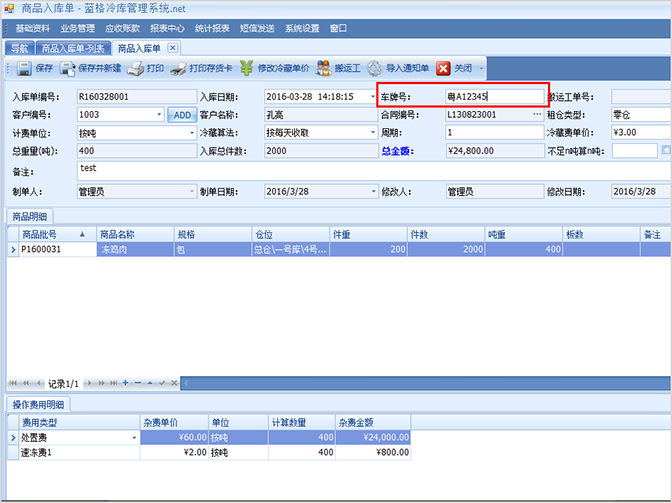Click the toolbar overflow arrow after 关闭

coord(481,68)
